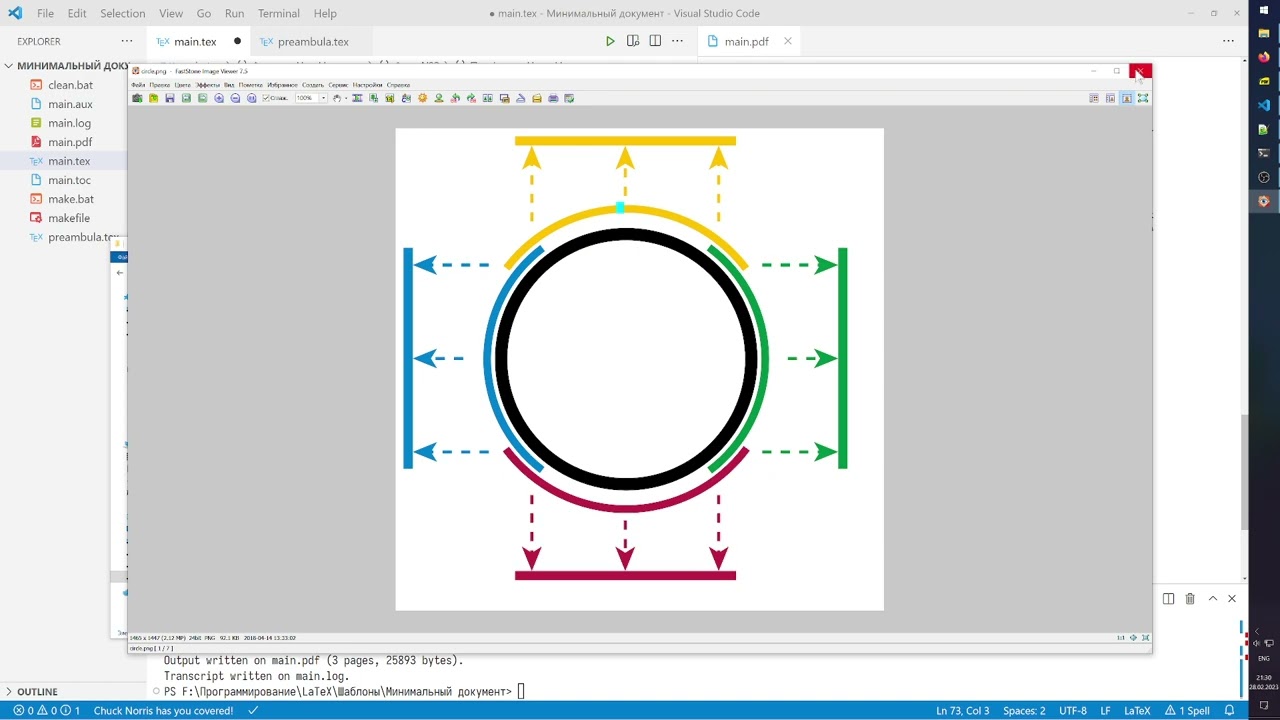Viewport: 1280px width, 720px height.
Task: Select FastStone hand pan tool
Action: (x=337, y=98)
